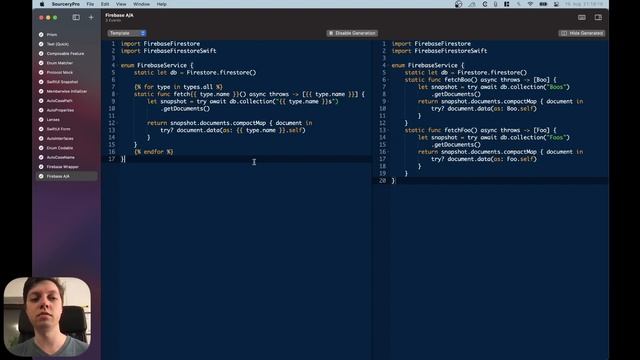This screenshot has height=360, width=640.
Task: Toggle checkmark beside Protocol Mock
Action: (x=41, y=72)
